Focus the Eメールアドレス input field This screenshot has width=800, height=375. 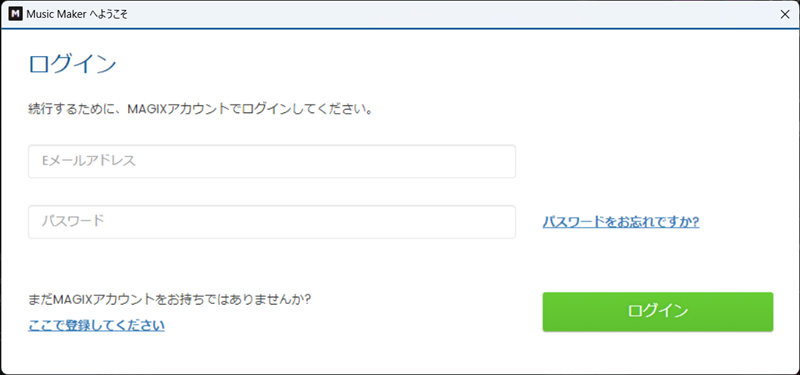[272, 161]
